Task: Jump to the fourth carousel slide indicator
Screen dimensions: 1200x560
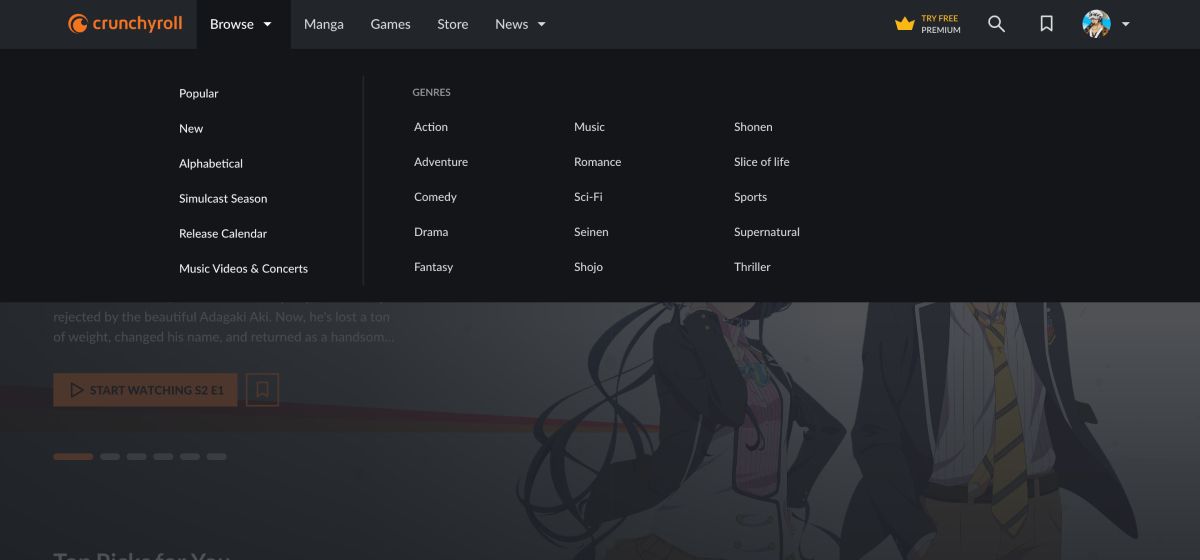Action: (x=163, y=456)
